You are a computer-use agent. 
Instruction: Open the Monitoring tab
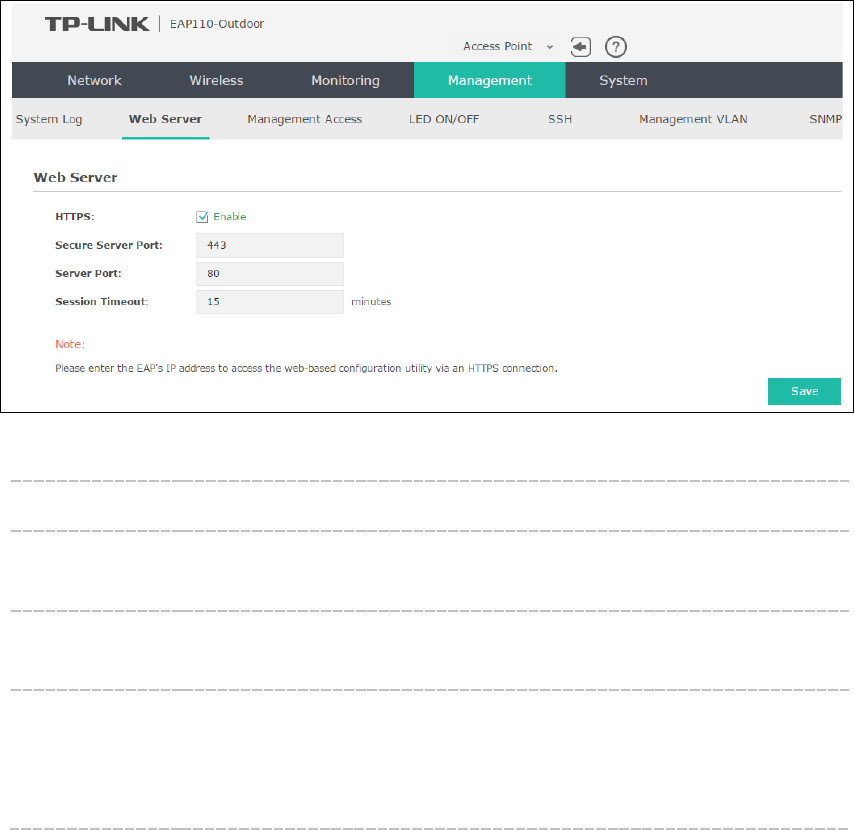[x=345, y=80]
